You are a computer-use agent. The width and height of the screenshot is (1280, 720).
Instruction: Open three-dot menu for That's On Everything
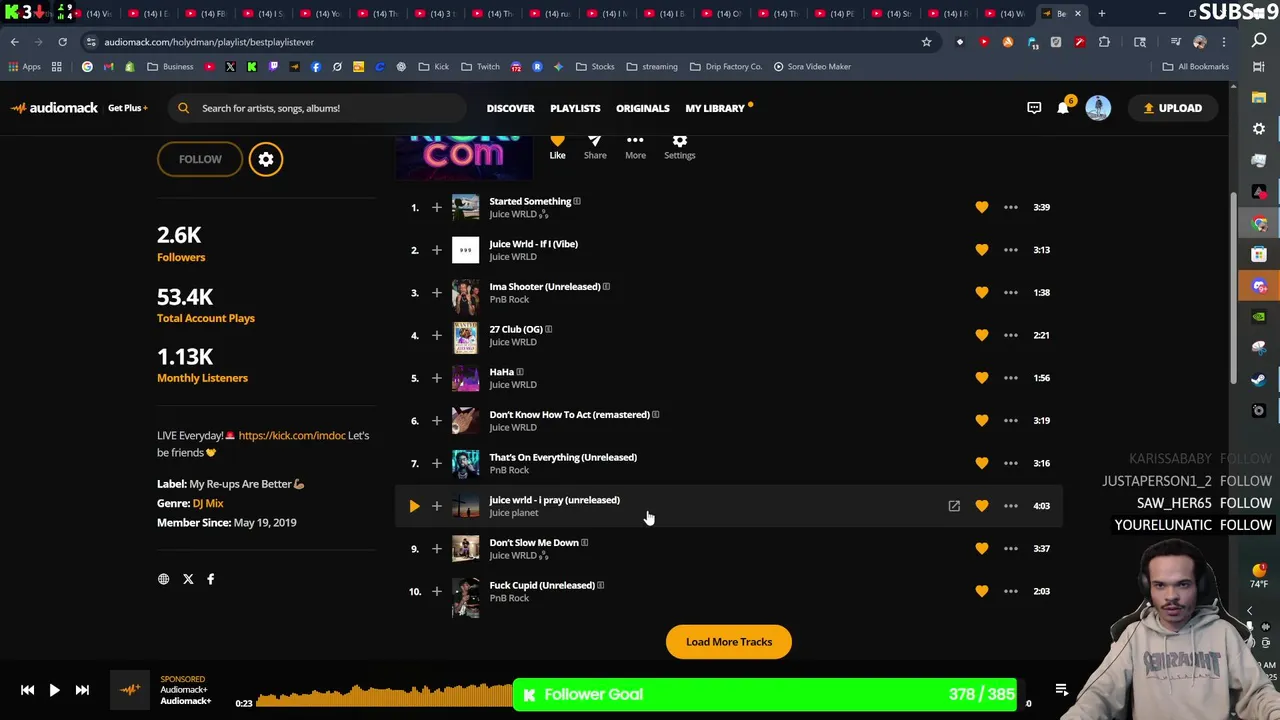[x=1011, y=463]
